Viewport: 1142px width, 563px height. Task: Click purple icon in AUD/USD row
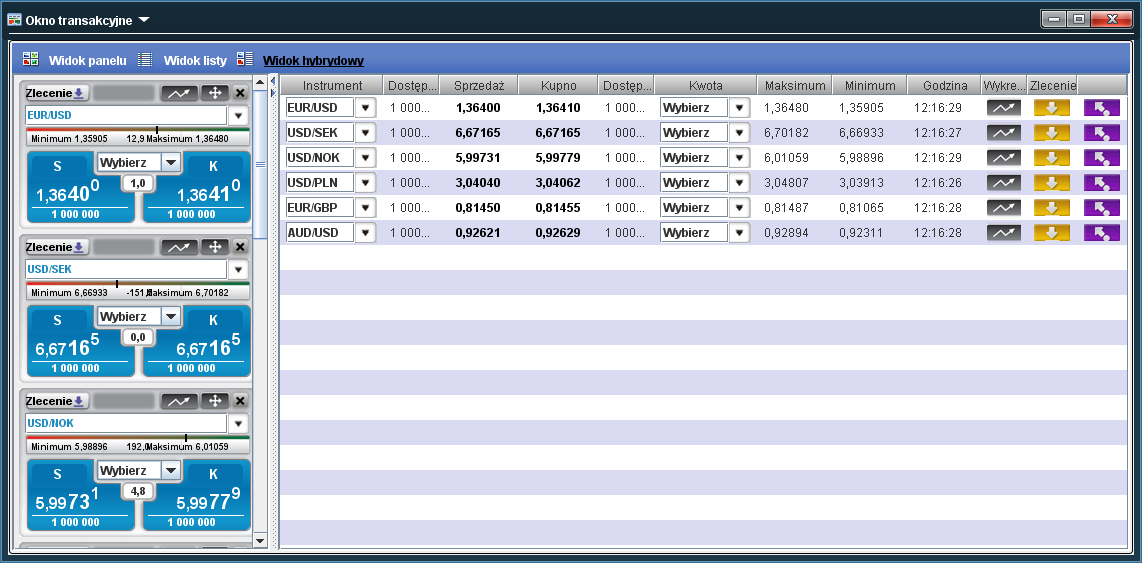pos(1102,233)
